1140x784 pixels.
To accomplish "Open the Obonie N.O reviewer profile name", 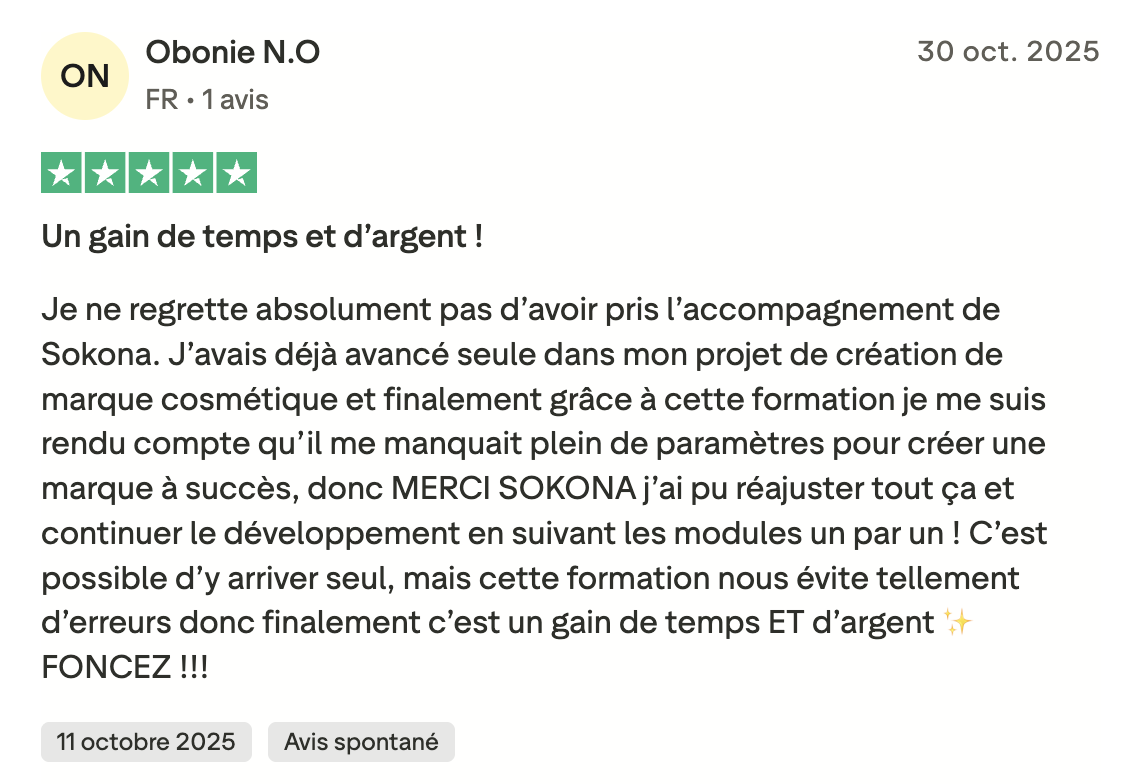I will pos(233,52).
